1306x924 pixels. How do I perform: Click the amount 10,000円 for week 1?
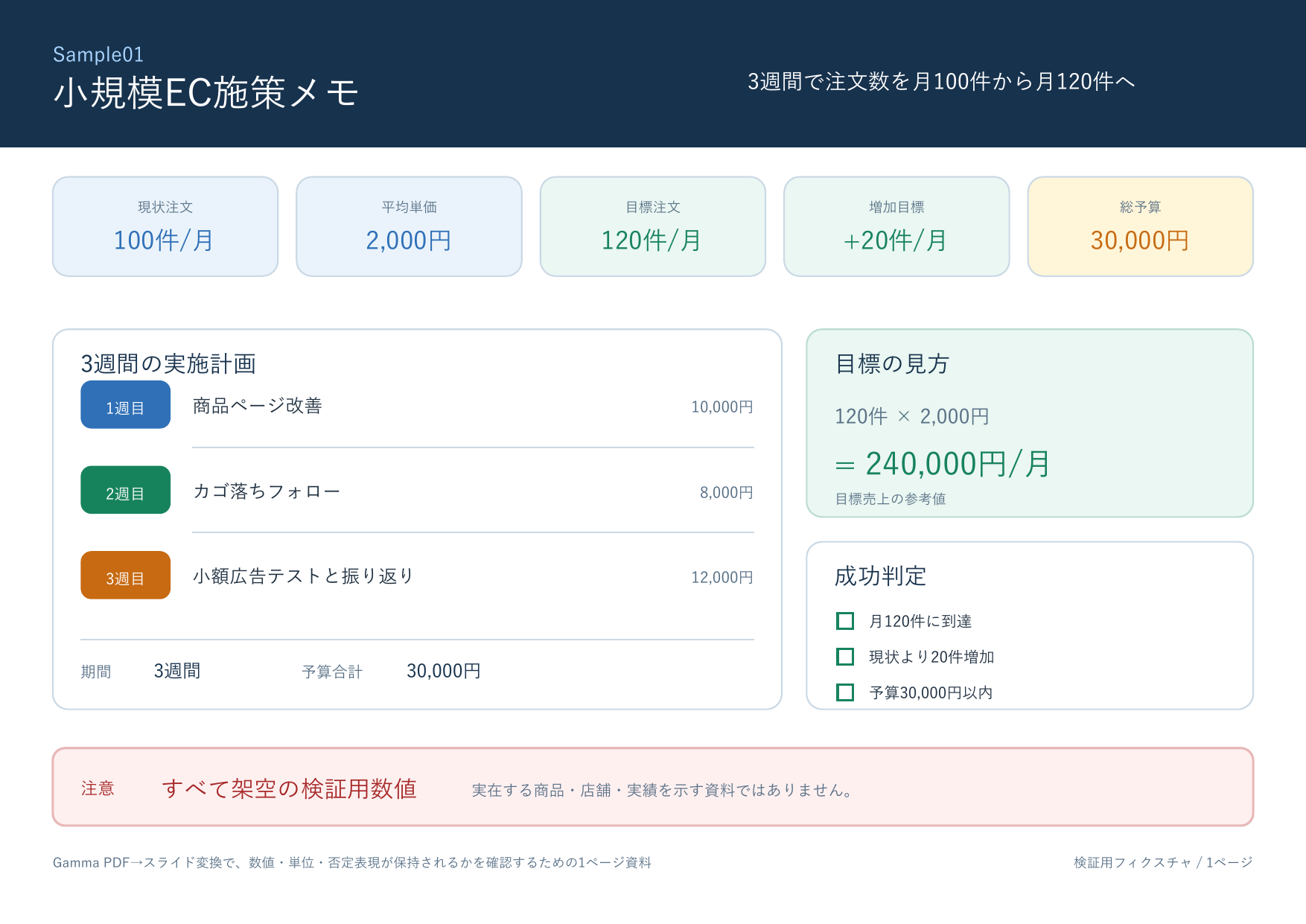click(x=722, y=407)
